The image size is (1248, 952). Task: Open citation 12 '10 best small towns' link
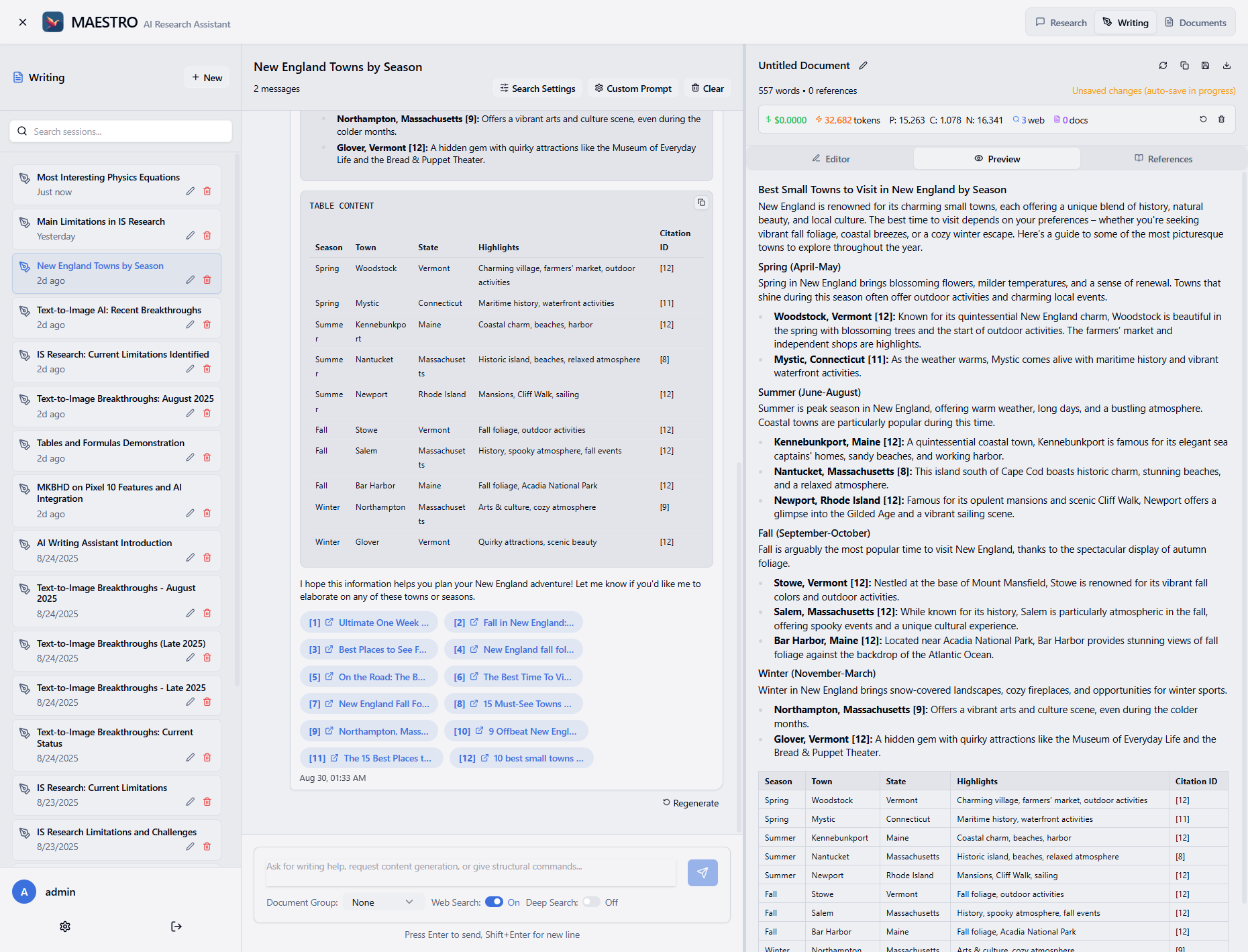[521, 758]
